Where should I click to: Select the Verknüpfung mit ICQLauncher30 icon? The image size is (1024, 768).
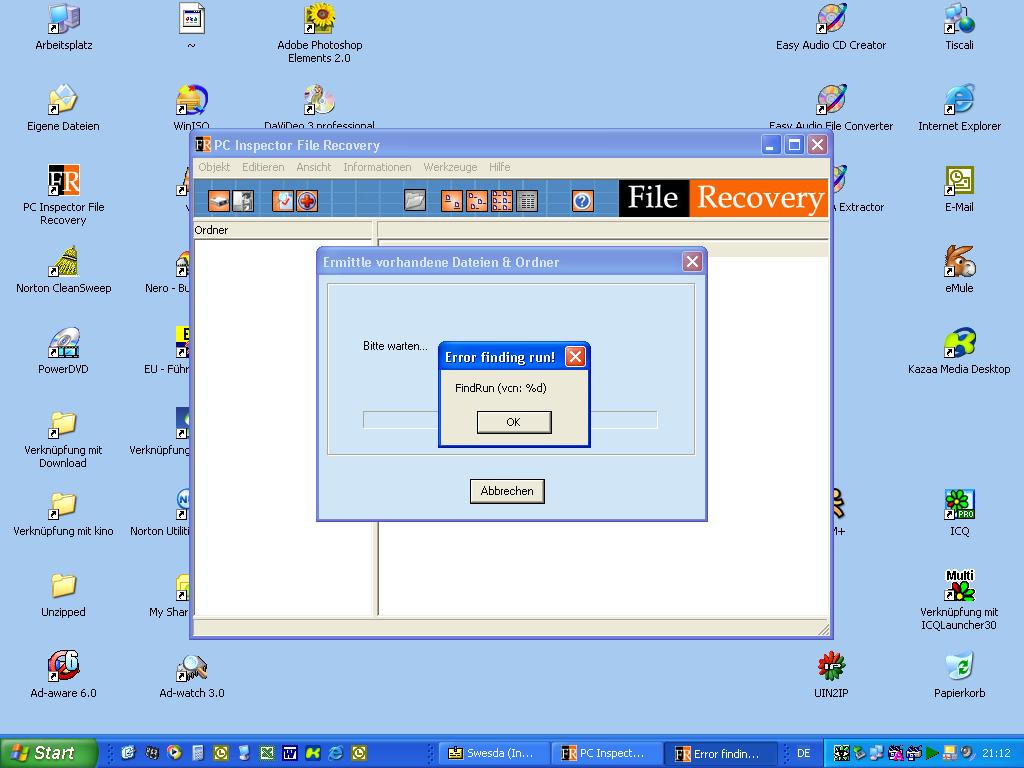[959, 601]
